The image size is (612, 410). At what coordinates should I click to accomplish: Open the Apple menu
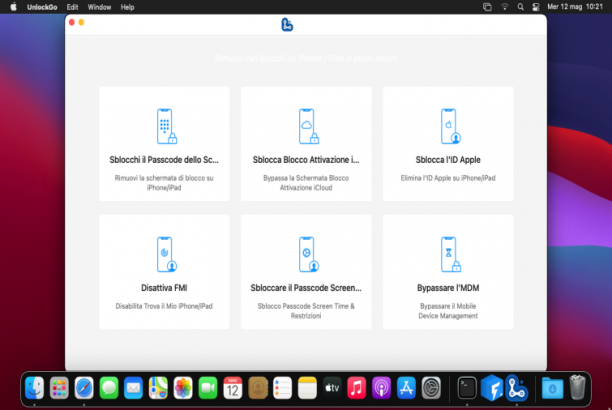pyautogui.click(x=13, y=7)
